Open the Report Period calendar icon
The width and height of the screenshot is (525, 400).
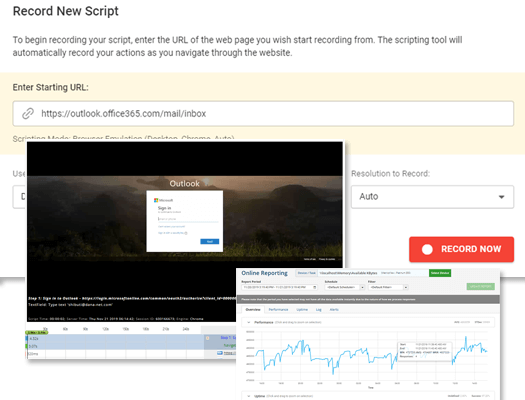pyautogui.click(x=315, y=287)
